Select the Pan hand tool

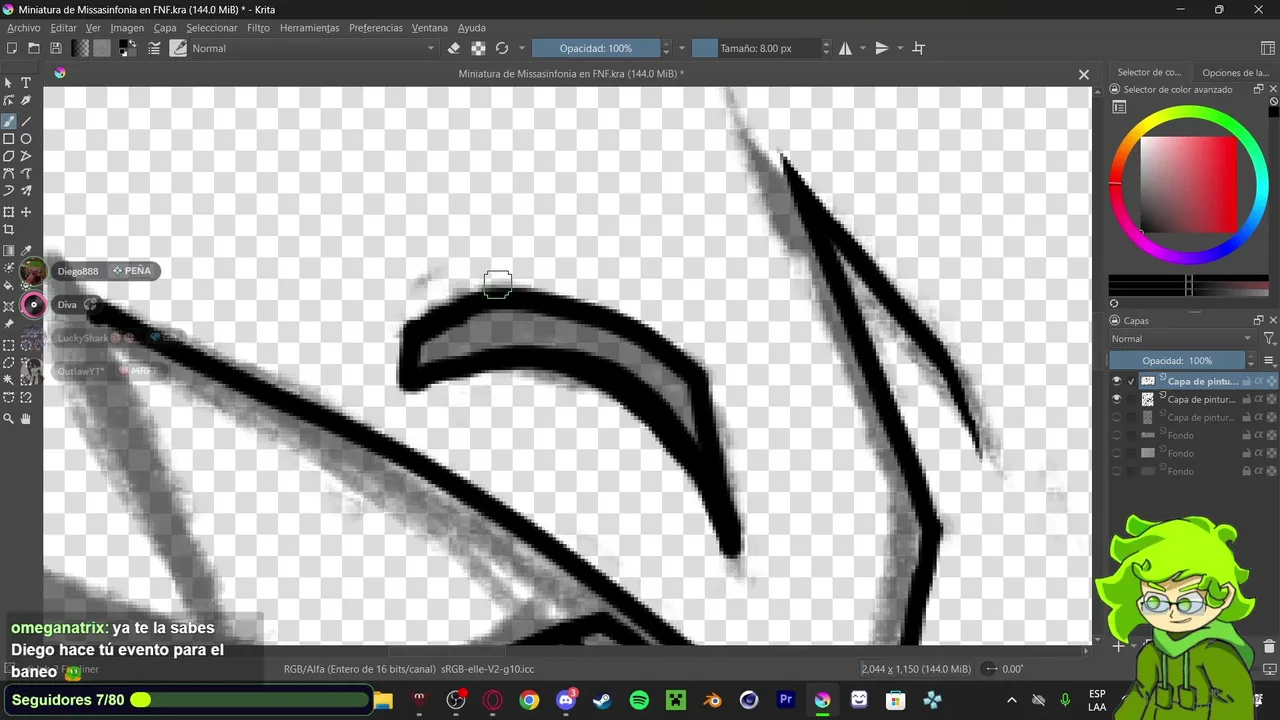tap(26, 419)
